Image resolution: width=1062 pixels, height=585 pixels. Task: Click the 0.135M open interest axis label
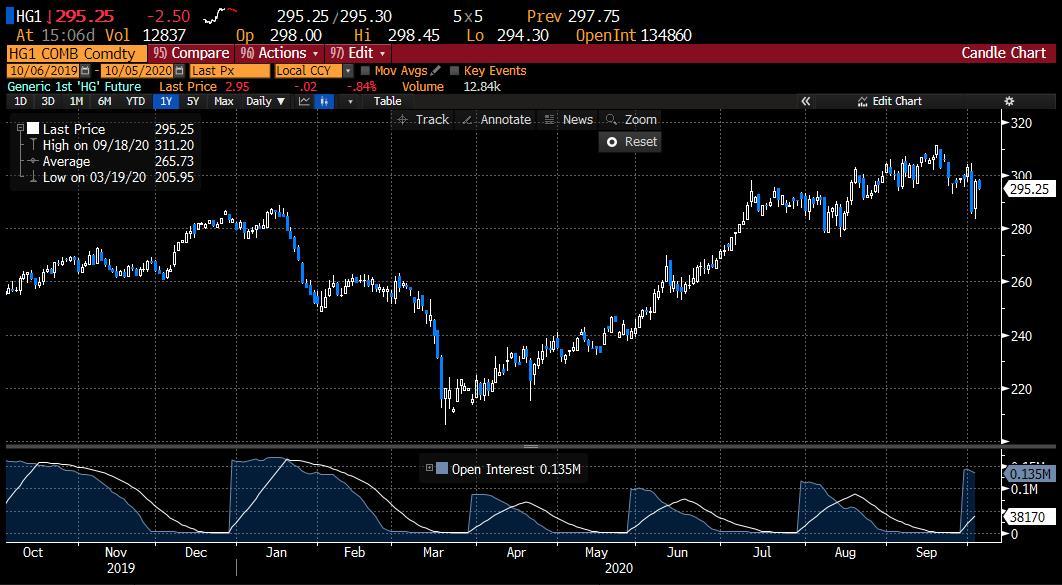[x=1029, y=473]
